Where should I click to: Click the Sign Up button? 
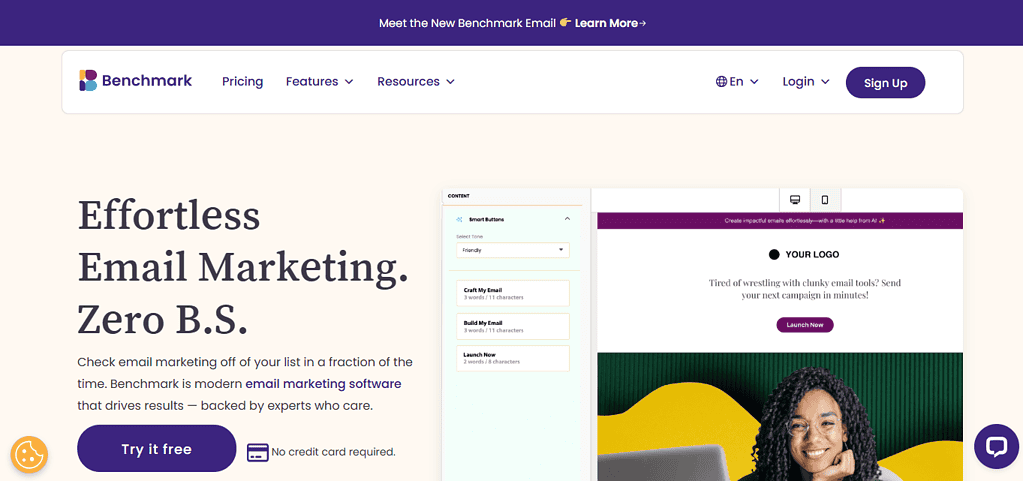pos(885,83)
